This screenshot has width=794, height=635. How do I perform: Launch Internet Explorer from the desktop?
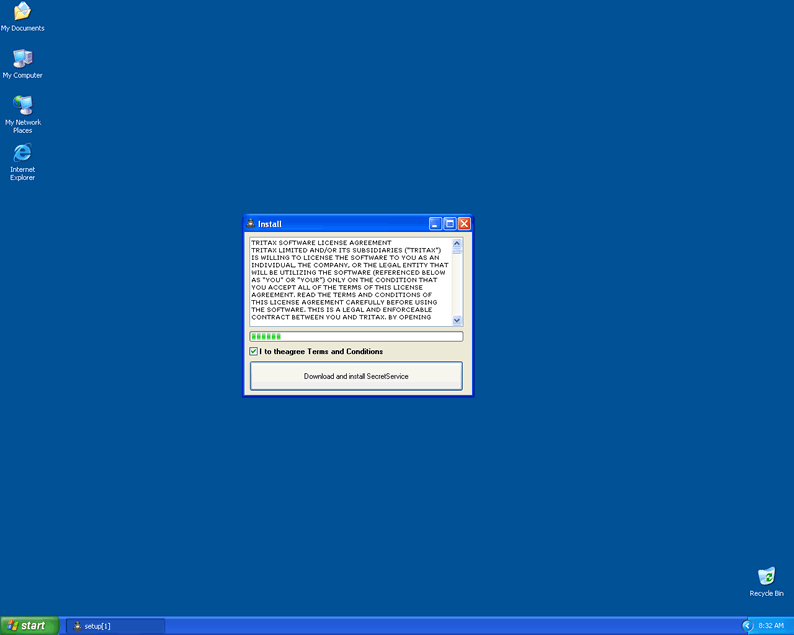(22, 153)
